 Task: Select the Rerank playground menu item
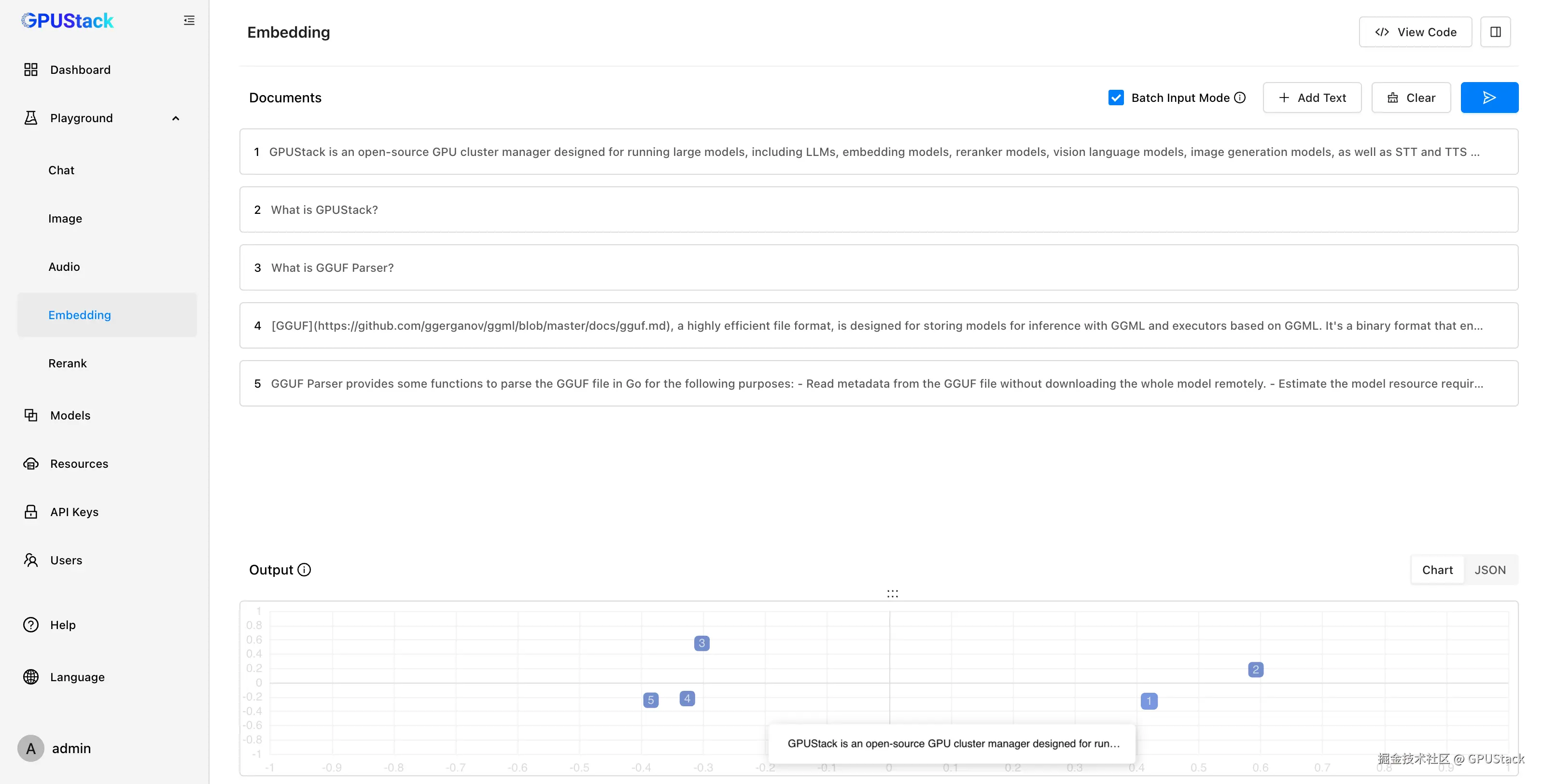(x=68, y=364)
